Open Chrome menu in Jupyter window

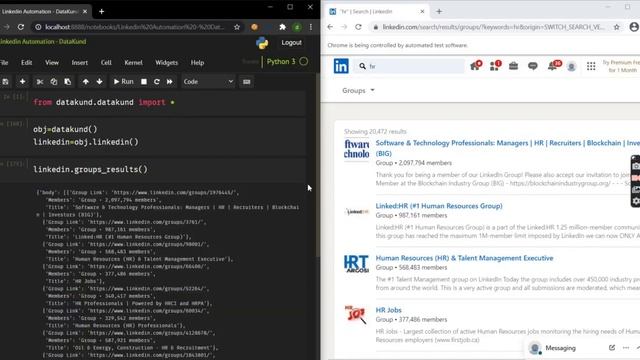[x=311, y=27]
